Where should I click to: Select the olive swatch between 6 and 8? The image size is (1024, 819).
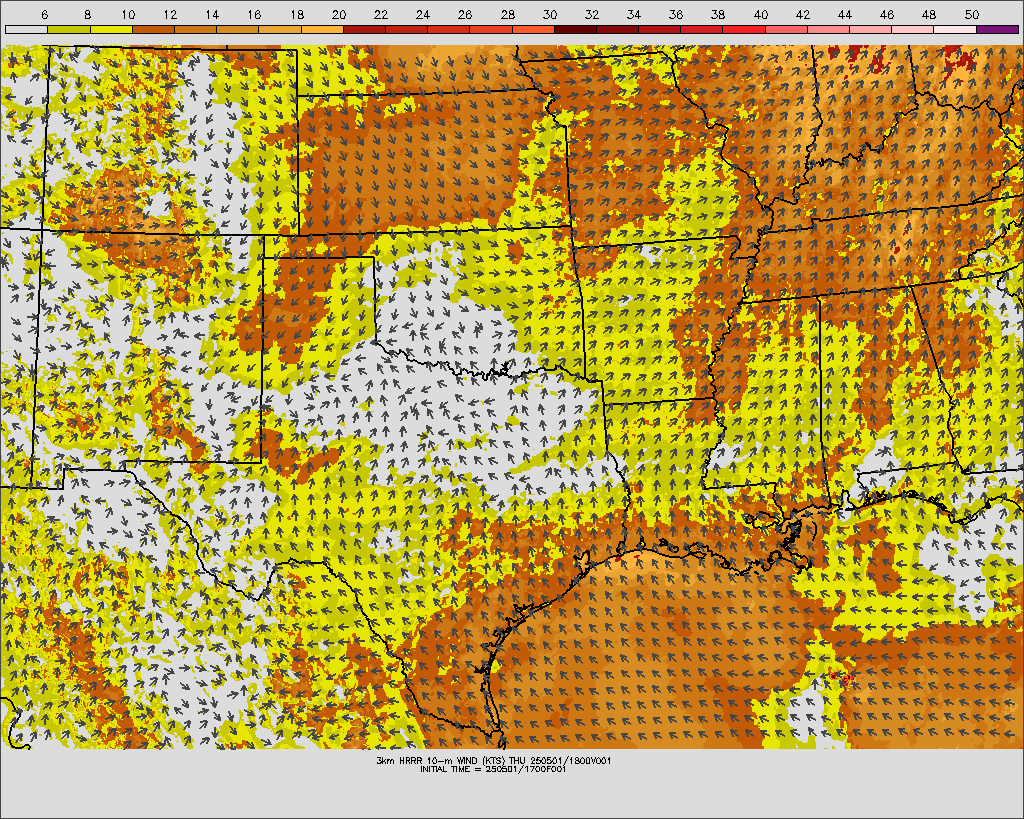tap(69, 29)
